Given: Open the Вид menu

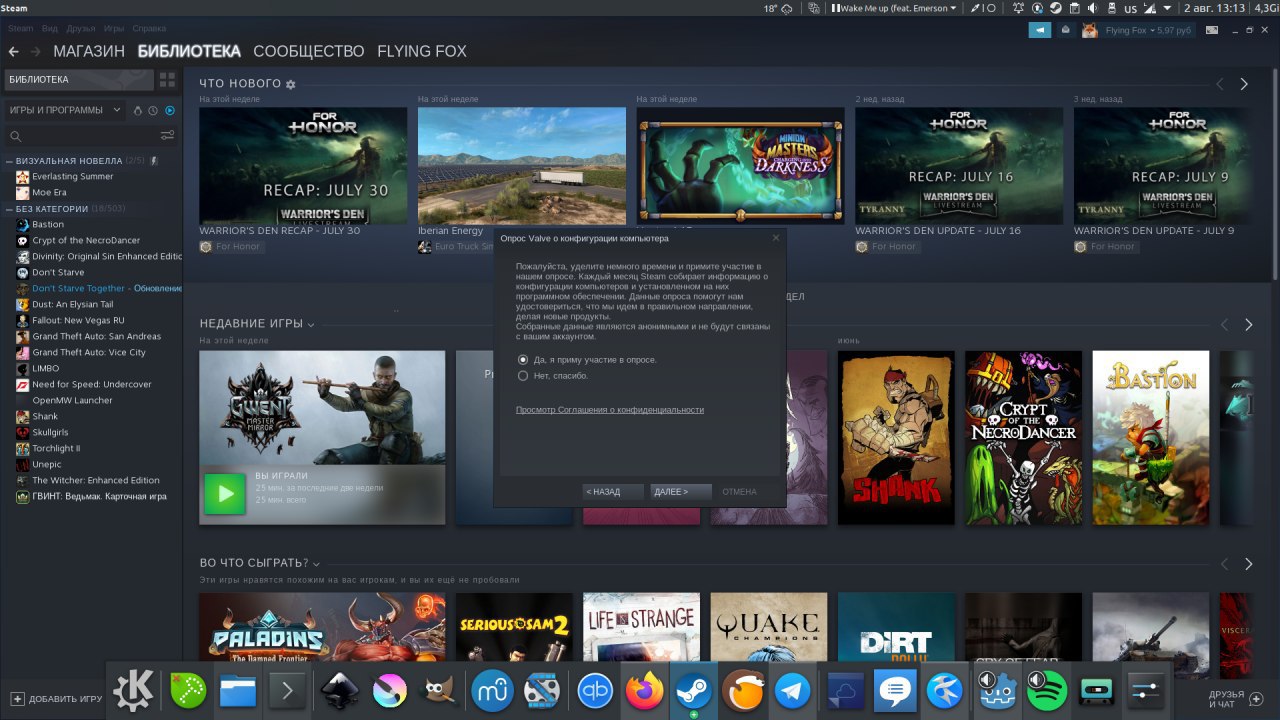Looking at the screenshot, I should point(50,29).
